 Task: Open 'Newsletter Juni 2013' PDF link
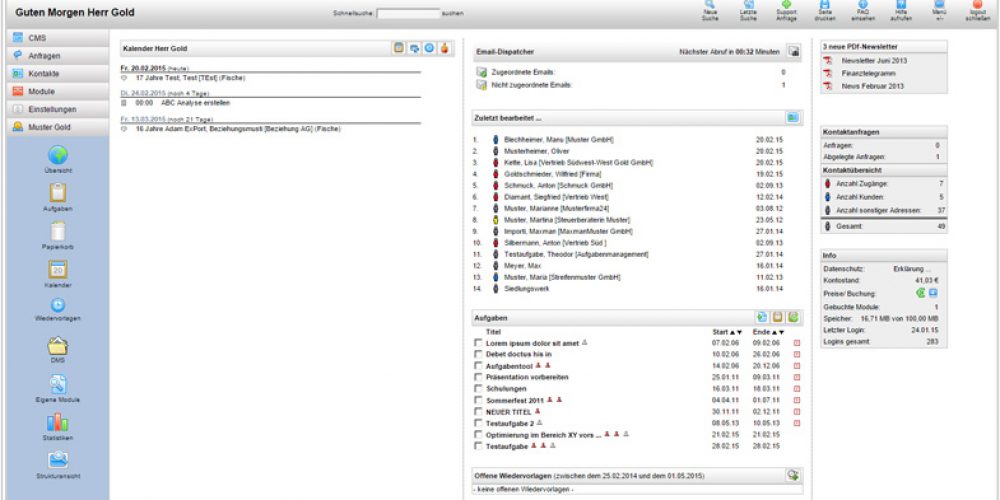(x=873, y=60)
